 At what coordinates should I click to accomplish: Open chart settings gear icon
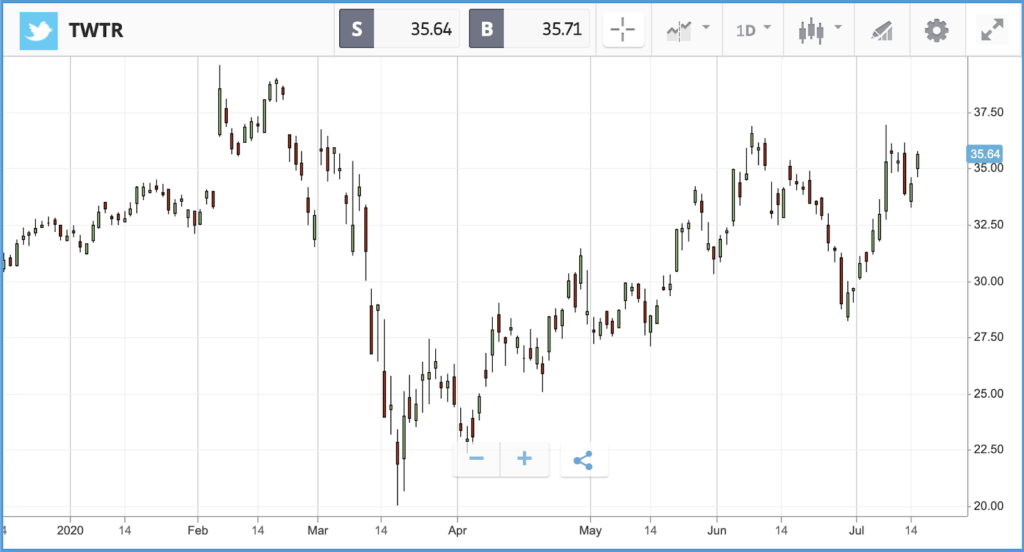(x=936, y=30)
